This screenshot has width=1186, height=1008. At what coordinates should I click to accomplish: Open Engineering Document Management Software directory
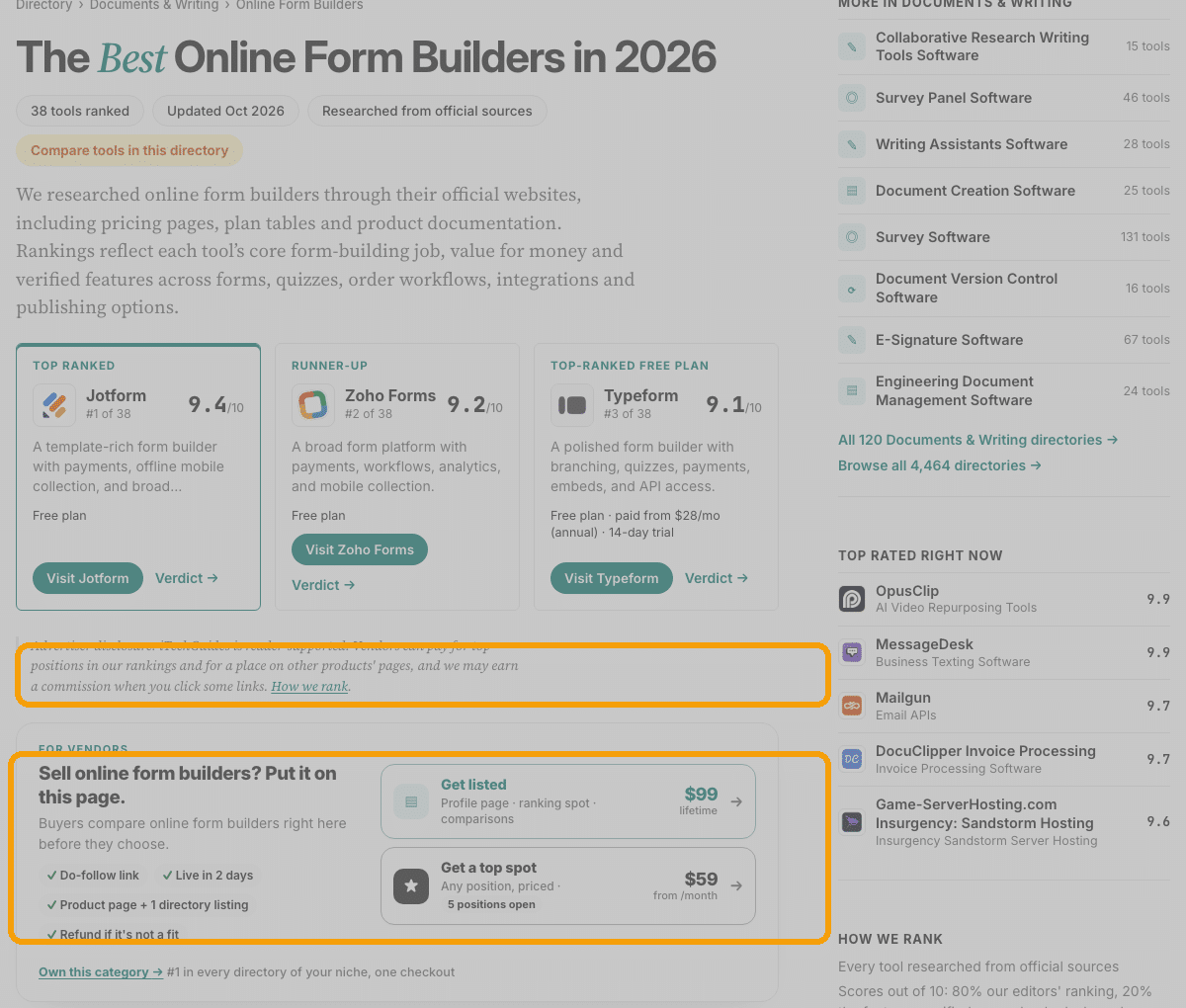(x=1004, y=391)
